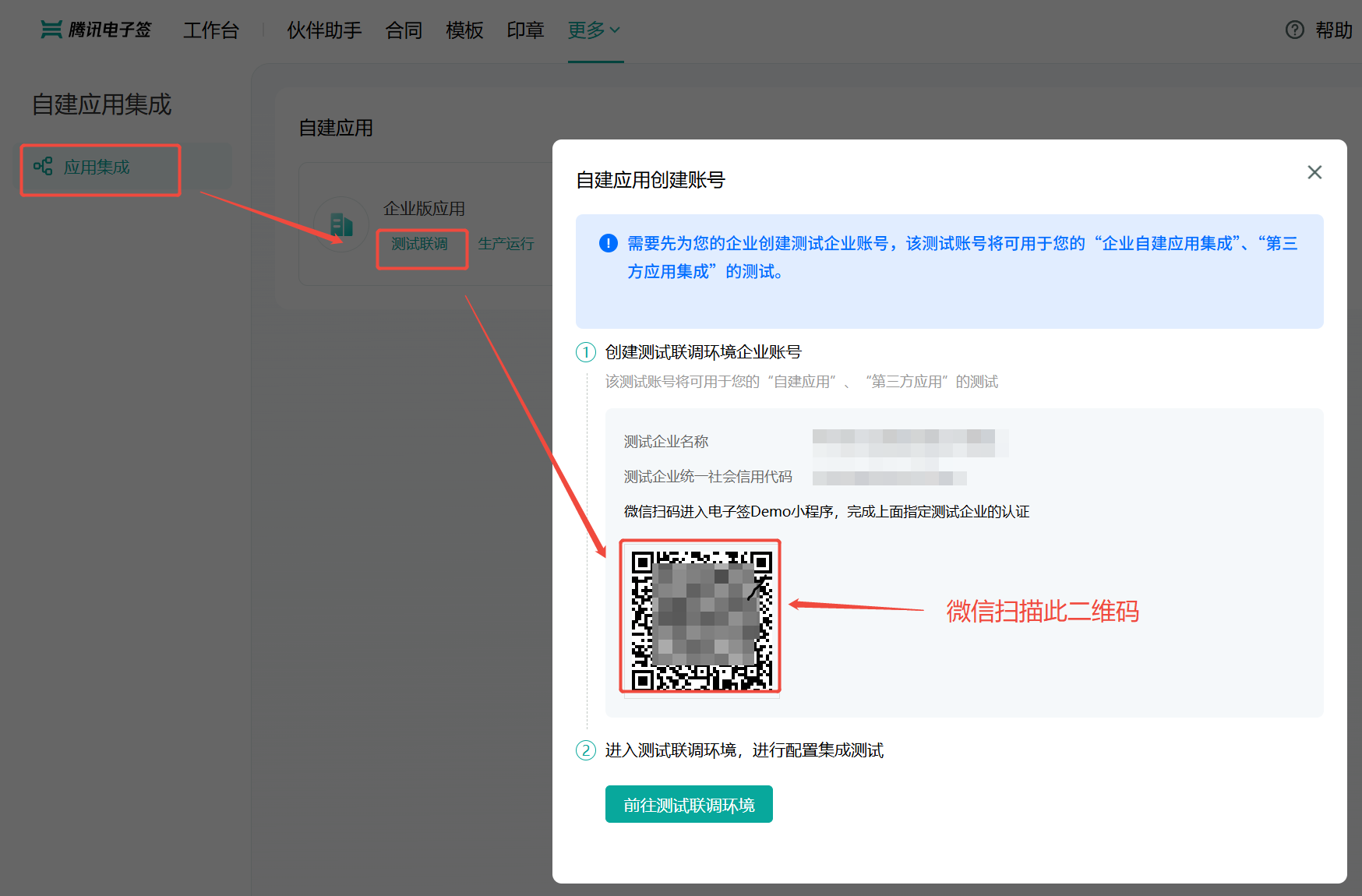Click the 创建测试联调环境企业账号 step title
This screenshot has width=1362, height=896.
pos(703,352)
